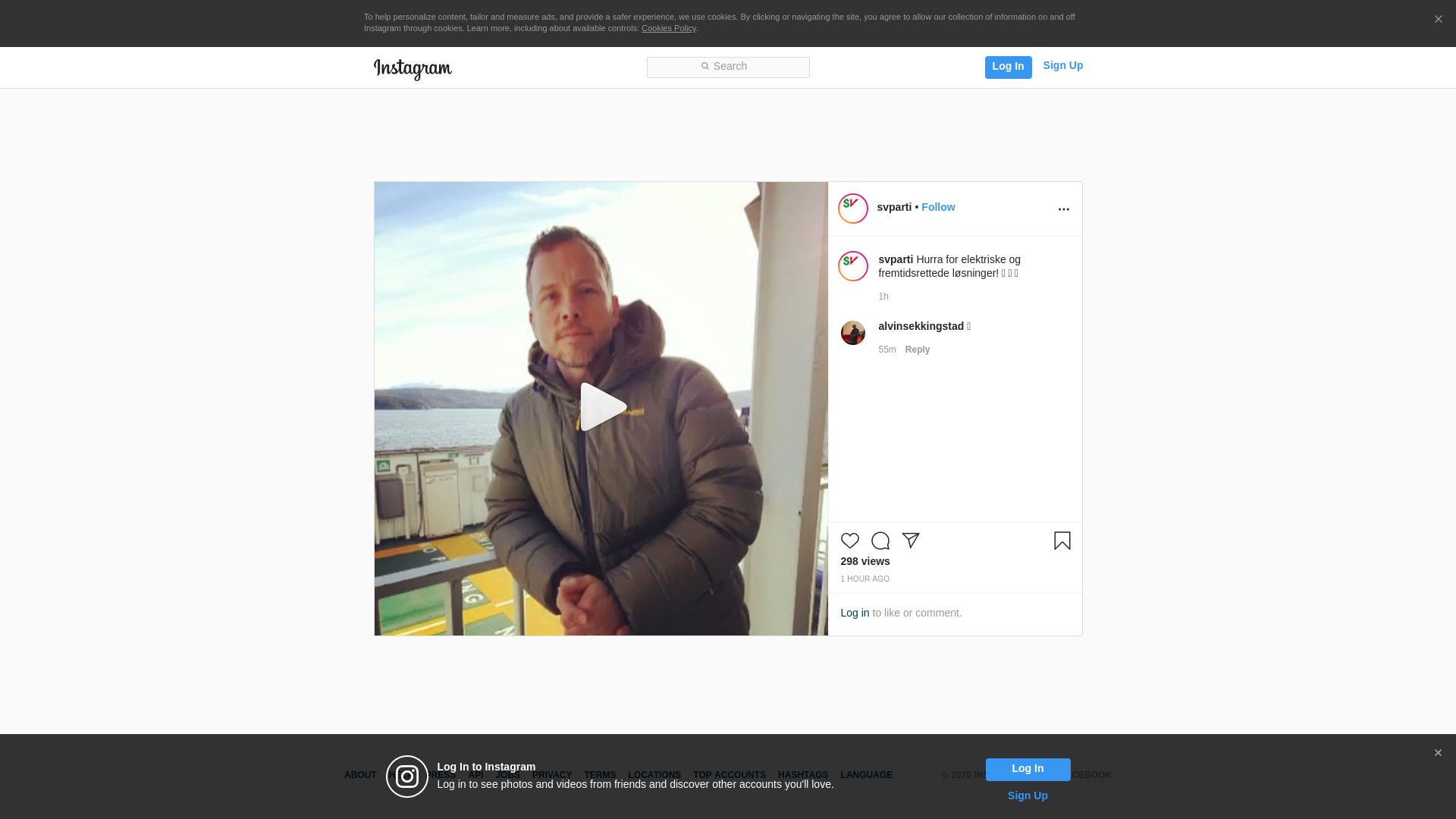
Task: Play the video post
Action: (x=603, y=407)
